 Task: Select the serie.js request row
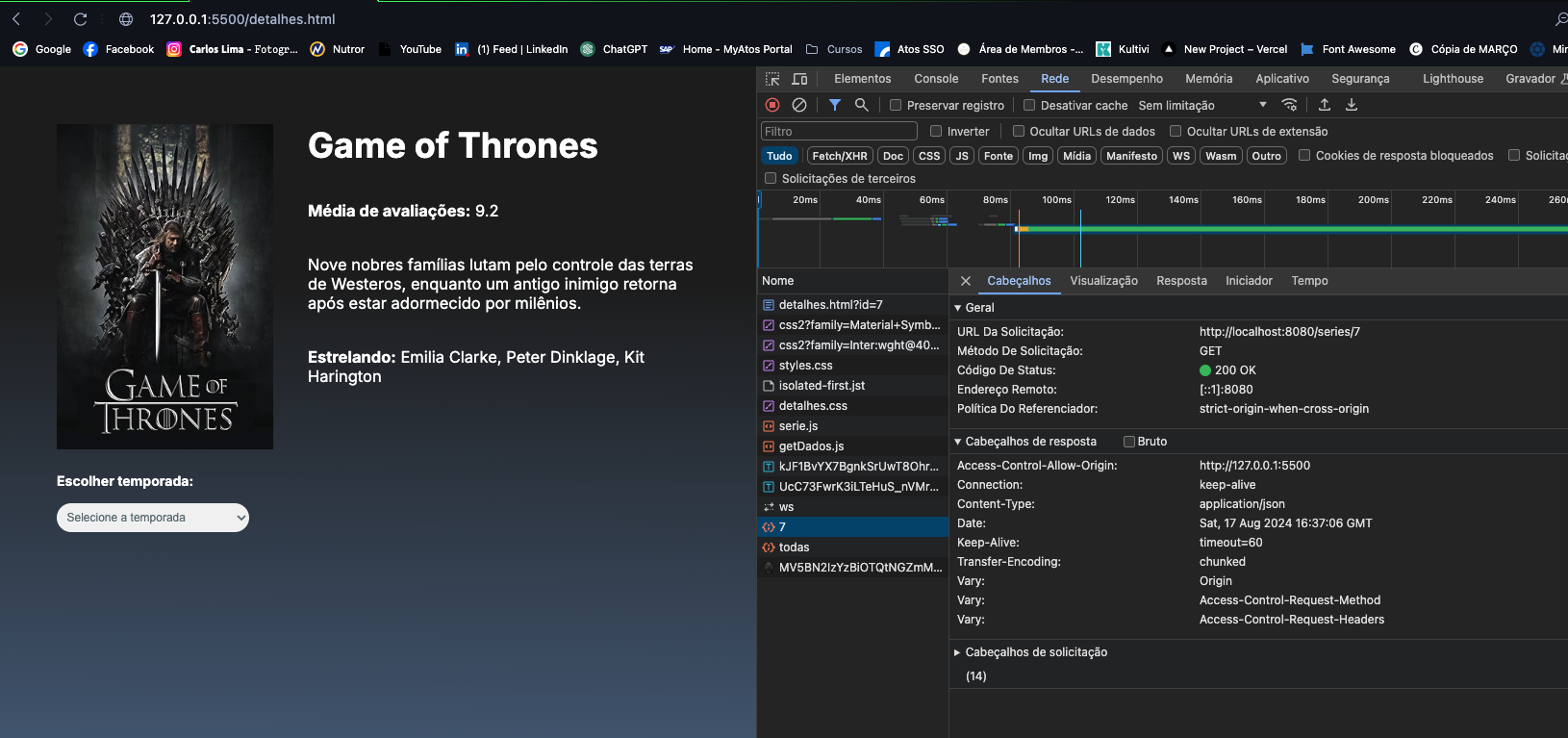pos(852,426)
